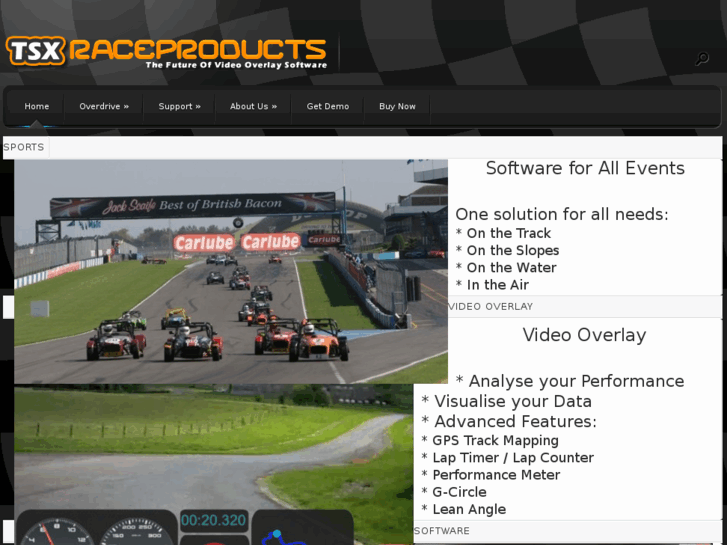Click 'One solution for all needs' text

(x=562, y=214)
